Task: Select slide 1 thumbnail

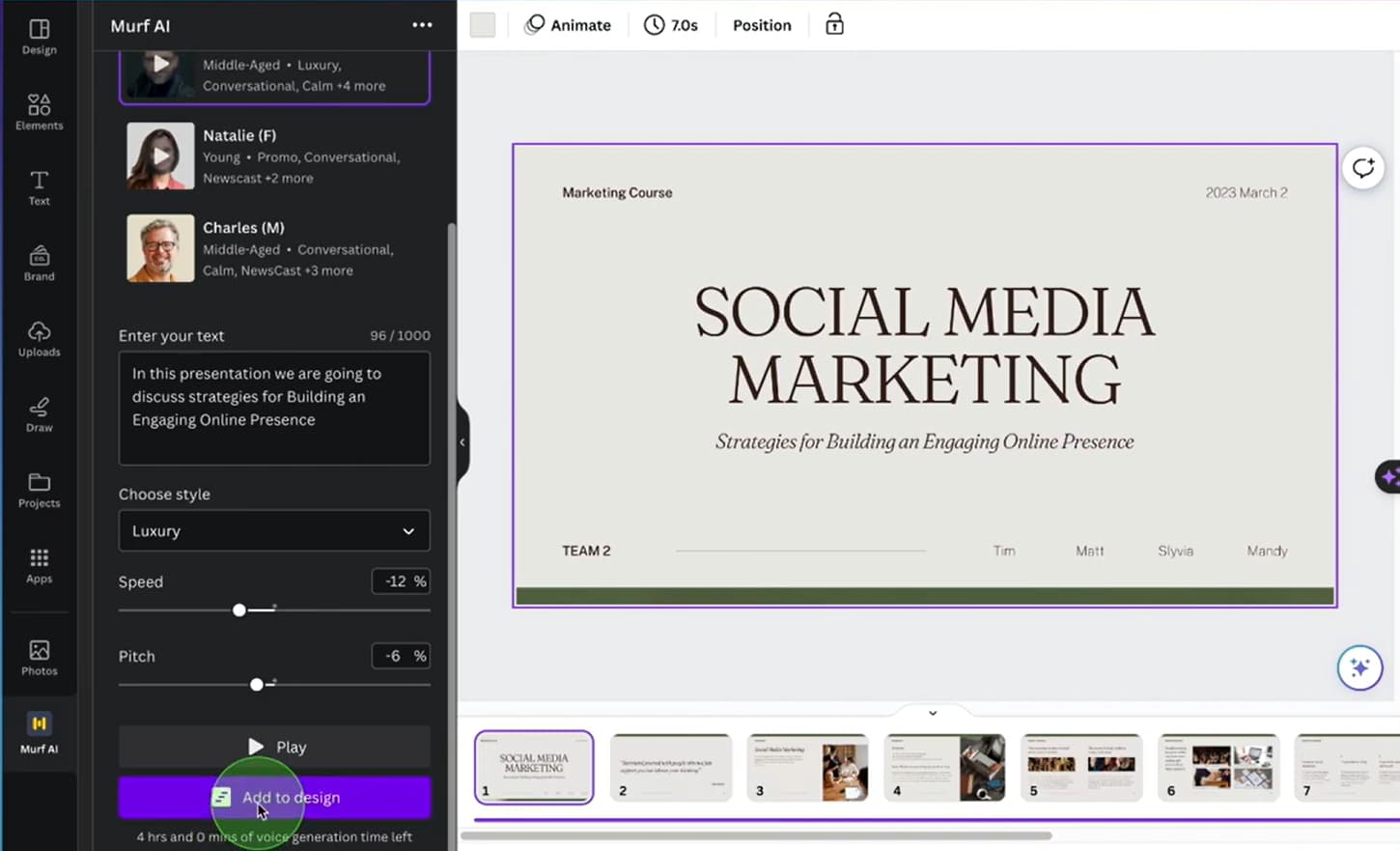Action: click(534, 767)
